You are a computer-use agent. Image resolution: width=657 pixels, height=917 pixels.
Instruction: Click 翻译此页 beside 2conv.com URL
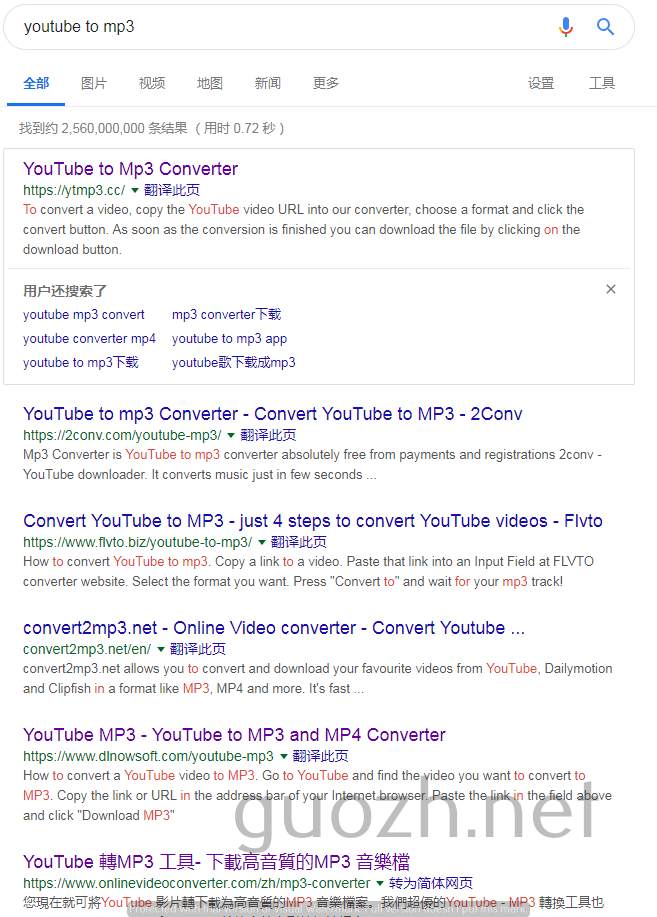tap(268, 435)
